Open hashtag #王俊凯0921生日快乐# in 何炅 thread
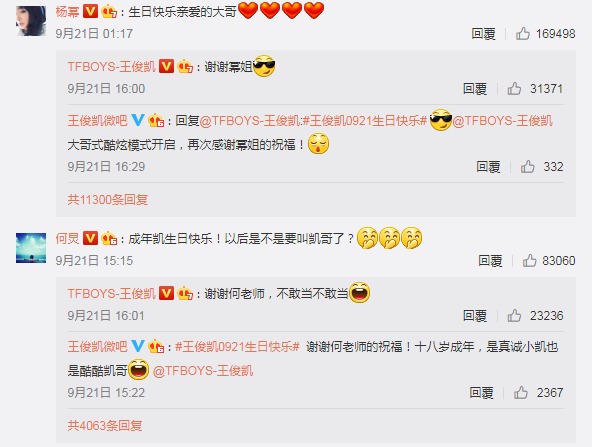The height and width of the screenshot is (447, 592). (x=237, y=347)
